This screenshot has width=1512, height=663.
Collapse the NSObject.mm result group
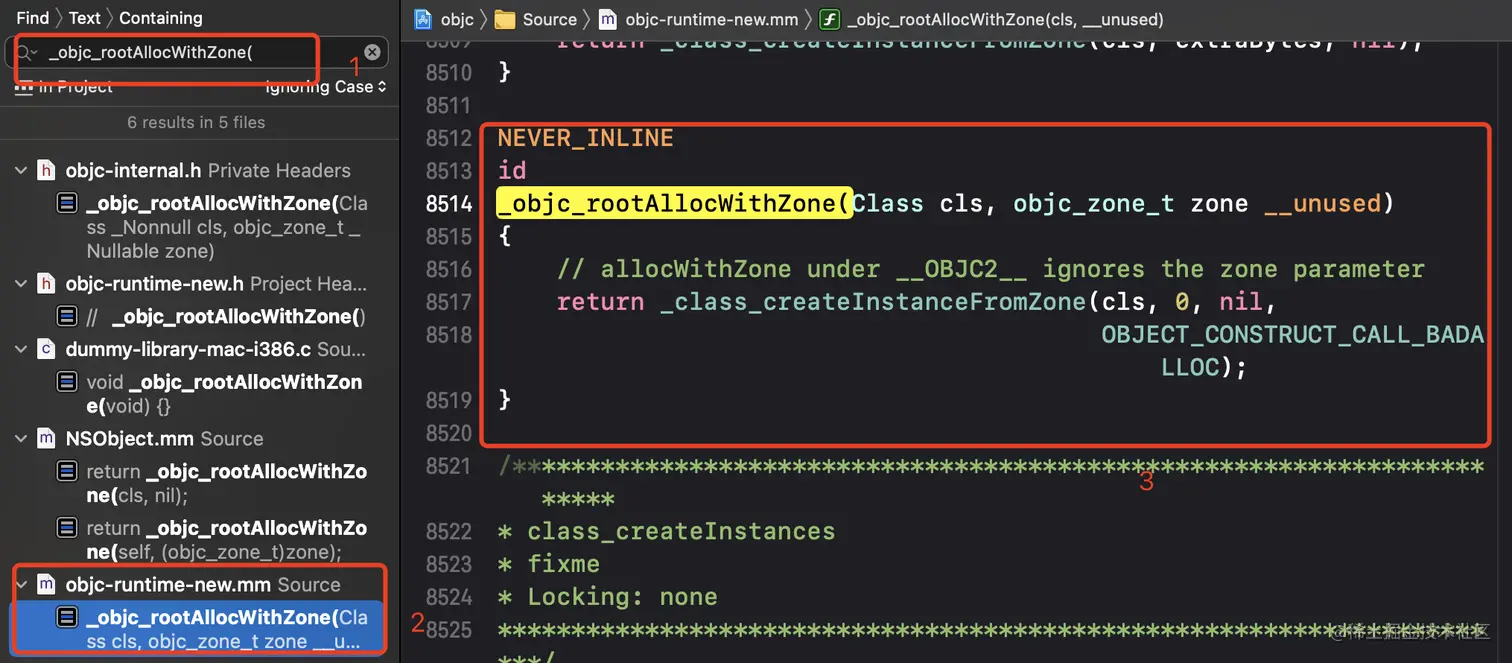tap(21, 438)
